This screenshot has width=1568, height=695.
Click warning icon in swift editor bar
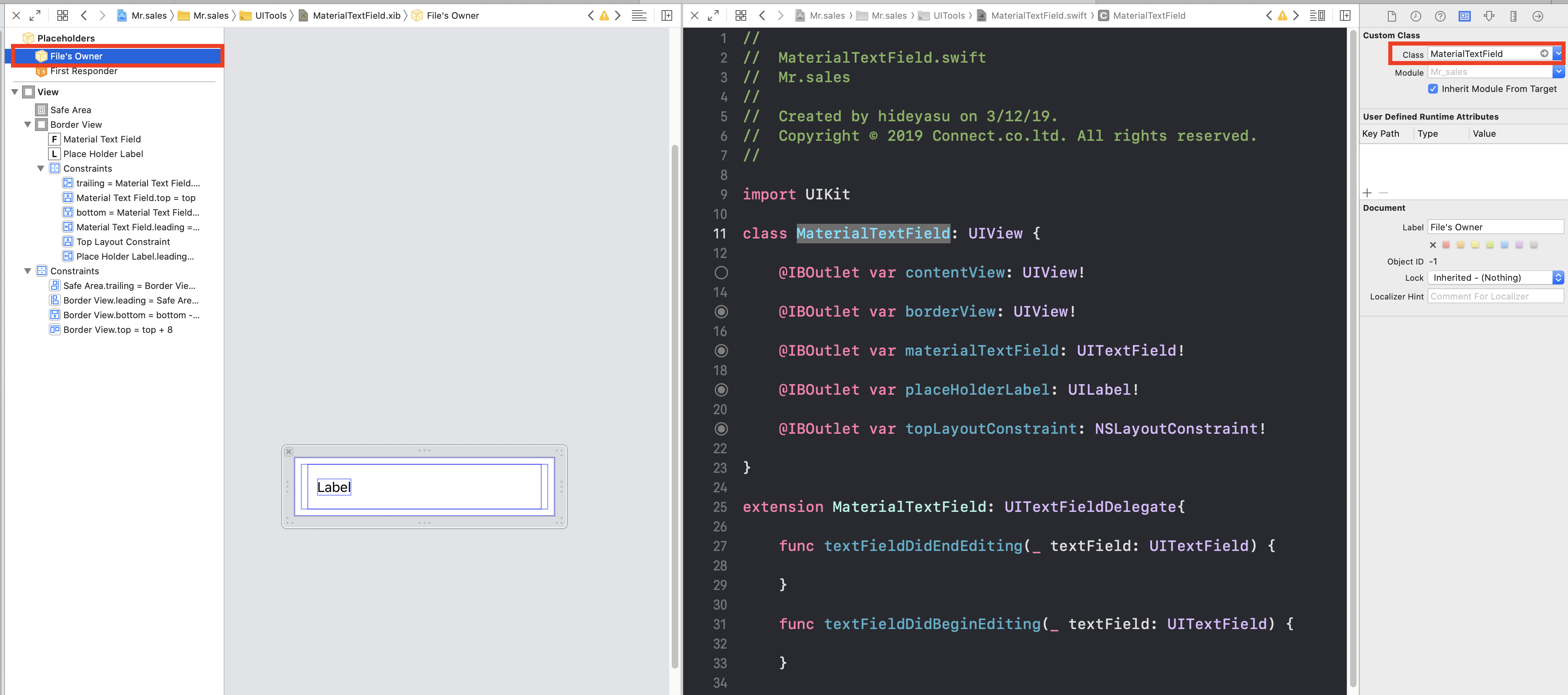pyautogui.click(x=1282, y=16)
